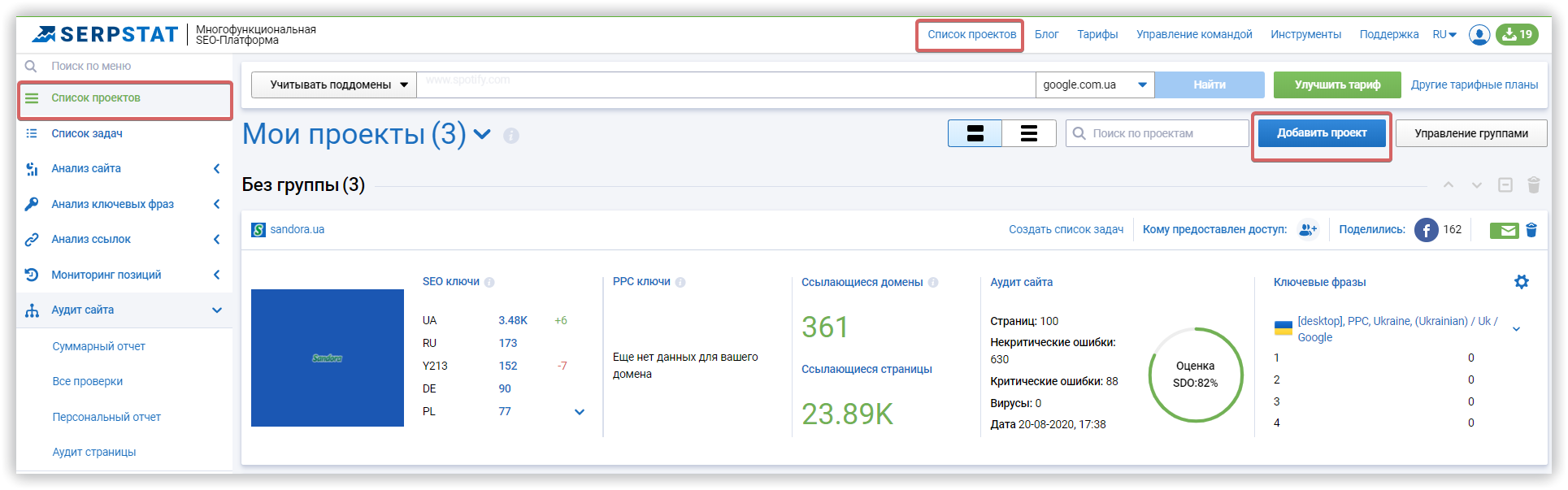Click the Улучшить тариф button
This screenshot has height=490, width=1568.
pos(1337,85)
